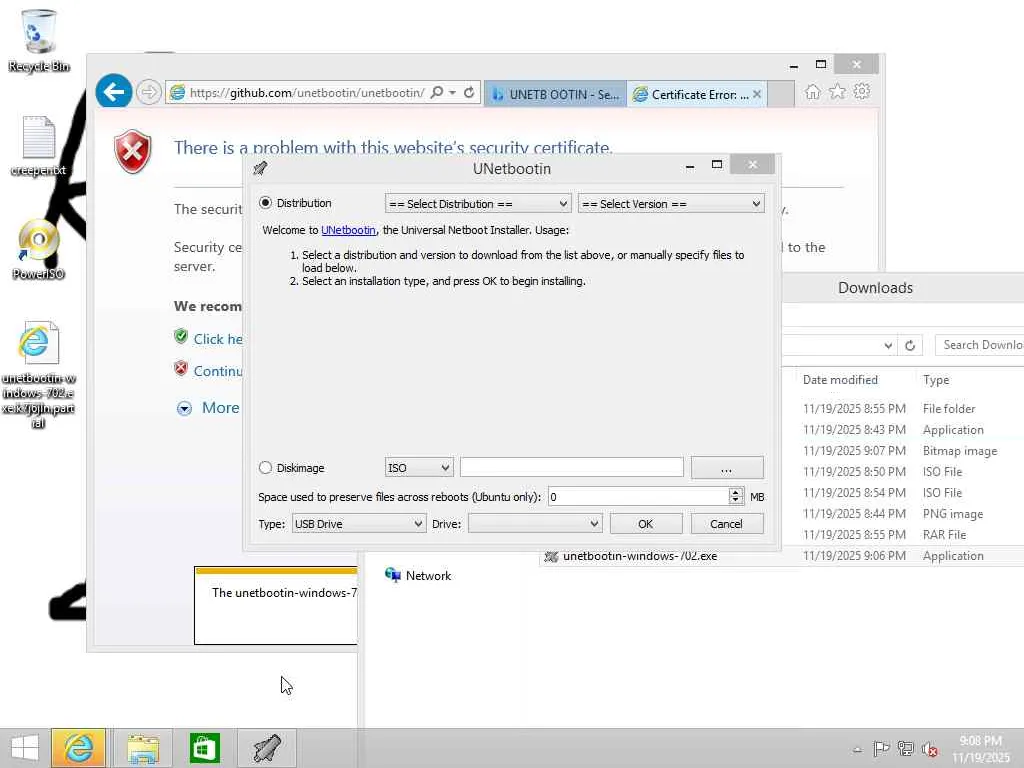The height and width of the screenshot is (768, 1024).
Task: Open the Drive selection dropdown
Action: point(535,524)
